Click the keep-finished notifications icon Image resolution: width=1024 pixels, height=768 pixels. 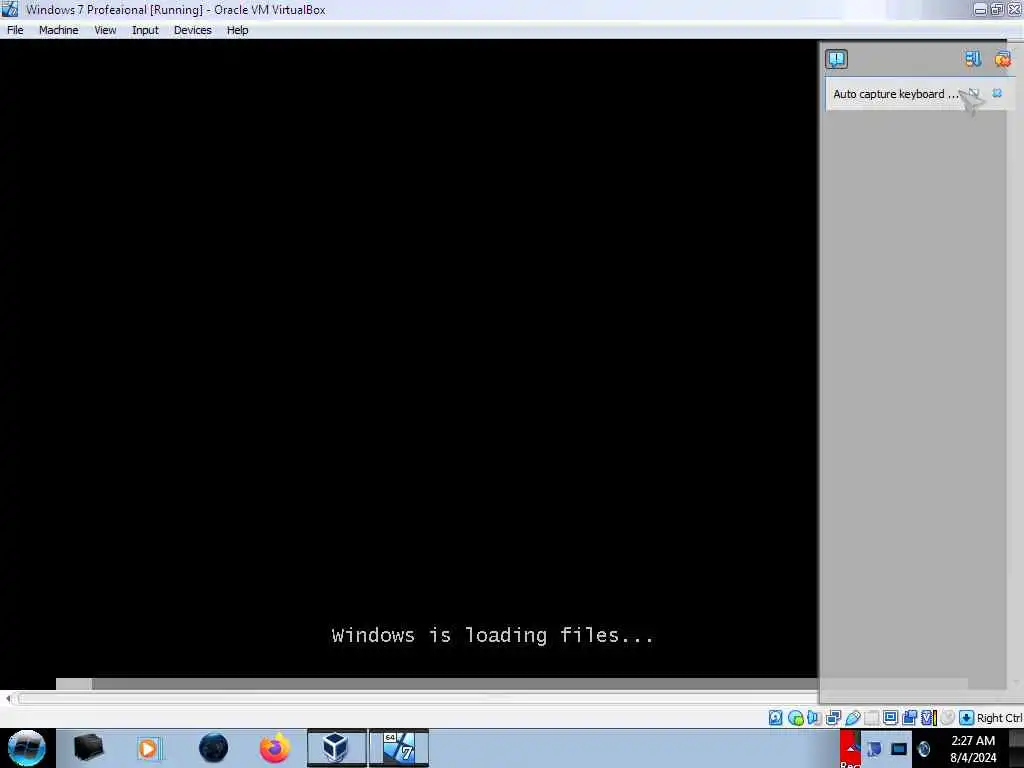click(x=973, y=59)
